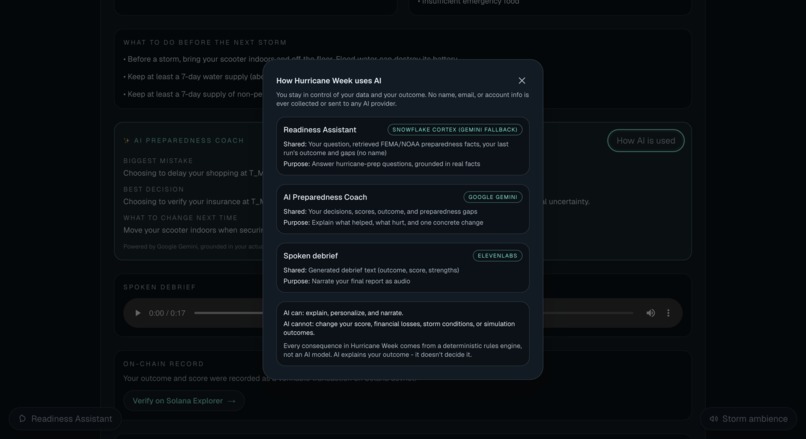The width and height of the screenshot is (806, 439).
Task: Click the audio time display 0:00 / 0:17
Action: coord(167,313)
